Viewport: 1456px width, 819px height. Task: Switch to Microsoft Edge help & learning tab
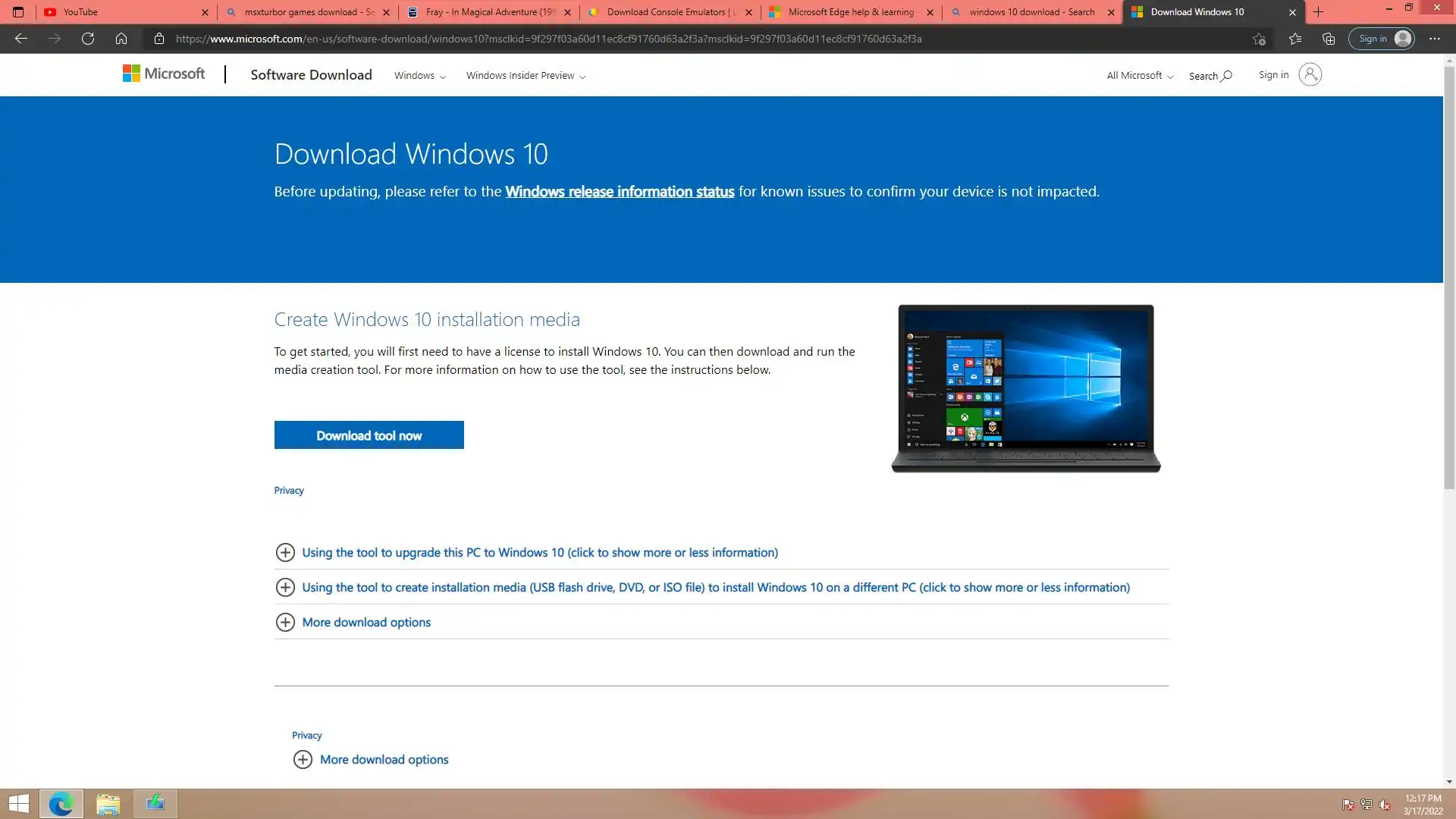(x=849, y=12)
